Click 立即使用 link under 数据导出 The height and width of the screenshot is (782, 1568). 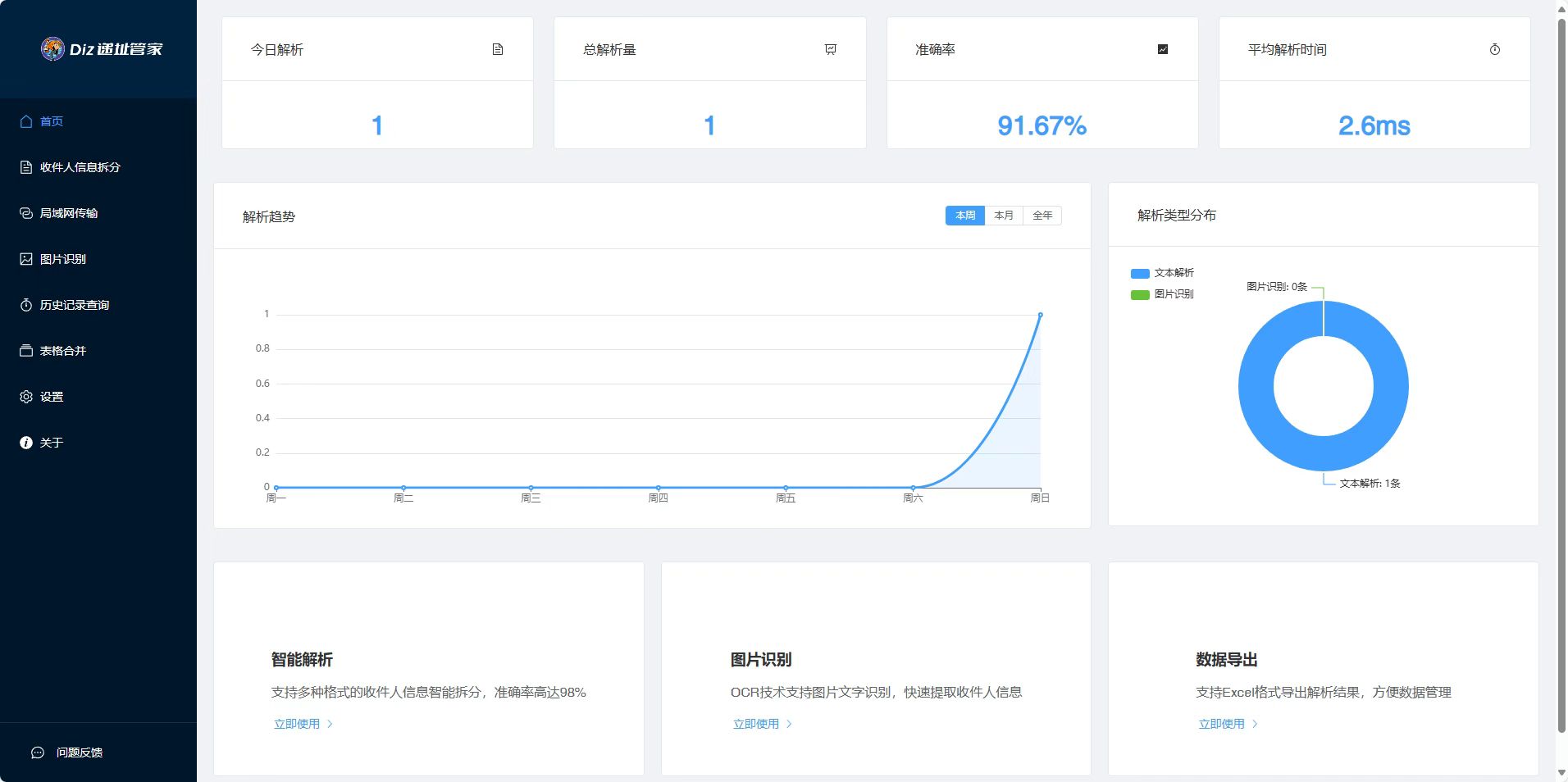tap(1221, 724)
